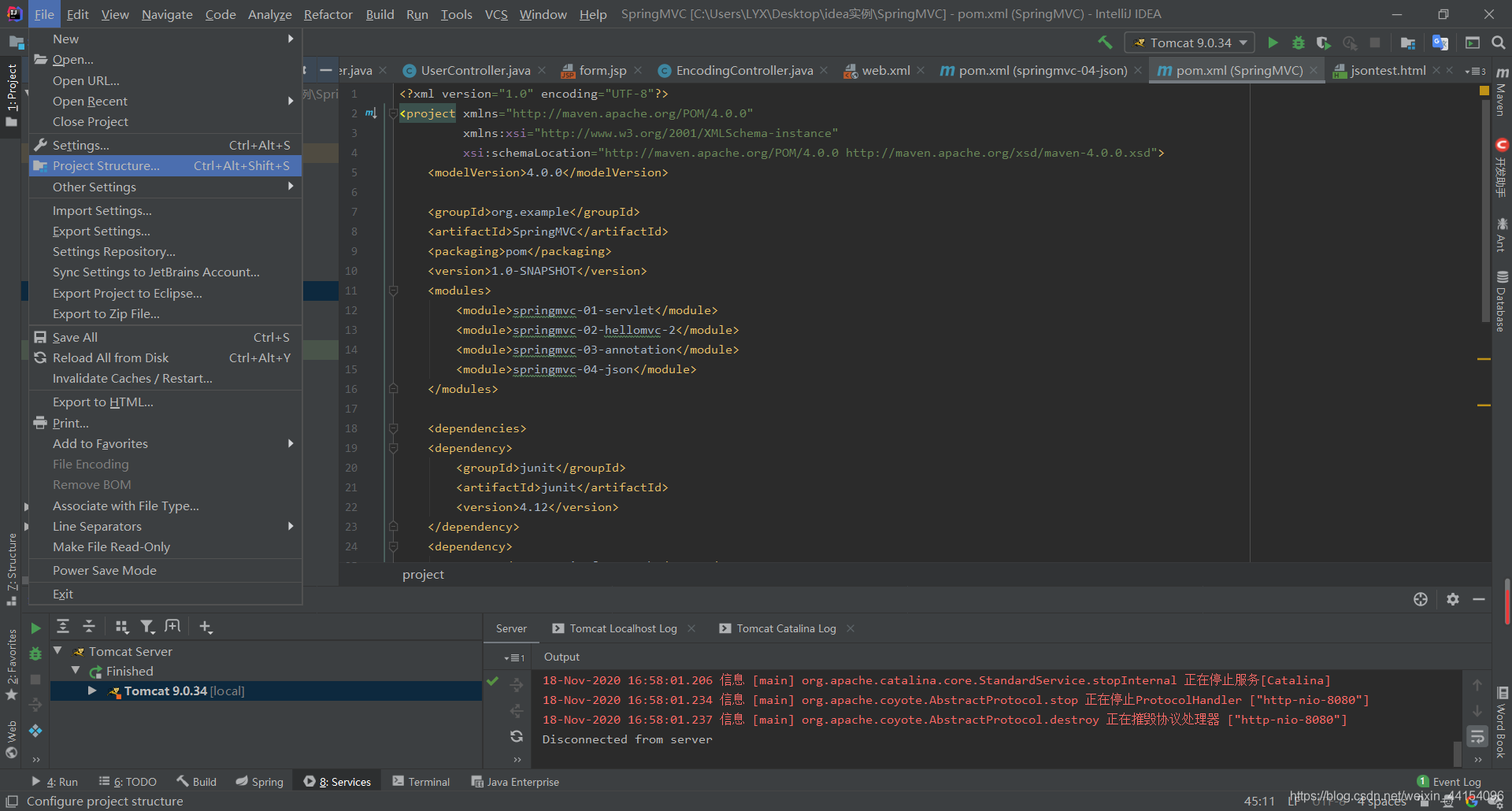
Task: Toggle Power Save Mode in the File menu
Action: [x=165, y=570]
